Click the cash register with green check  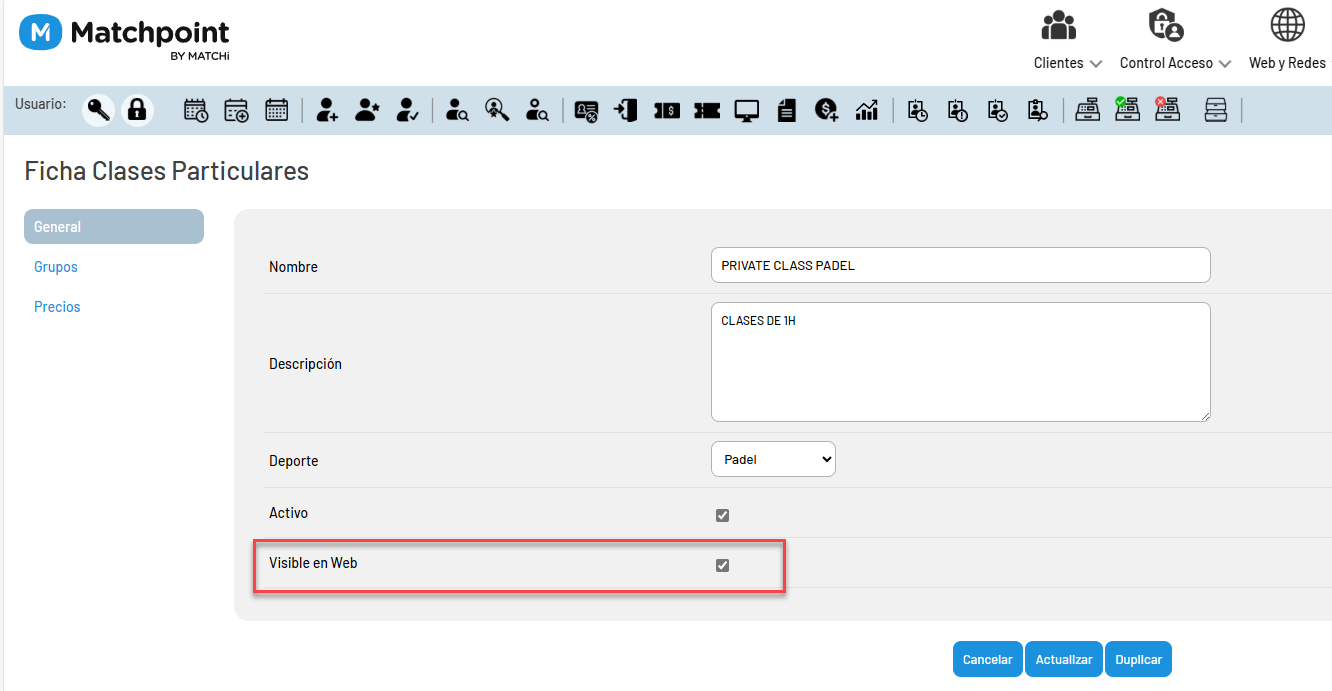(1127, 109)
